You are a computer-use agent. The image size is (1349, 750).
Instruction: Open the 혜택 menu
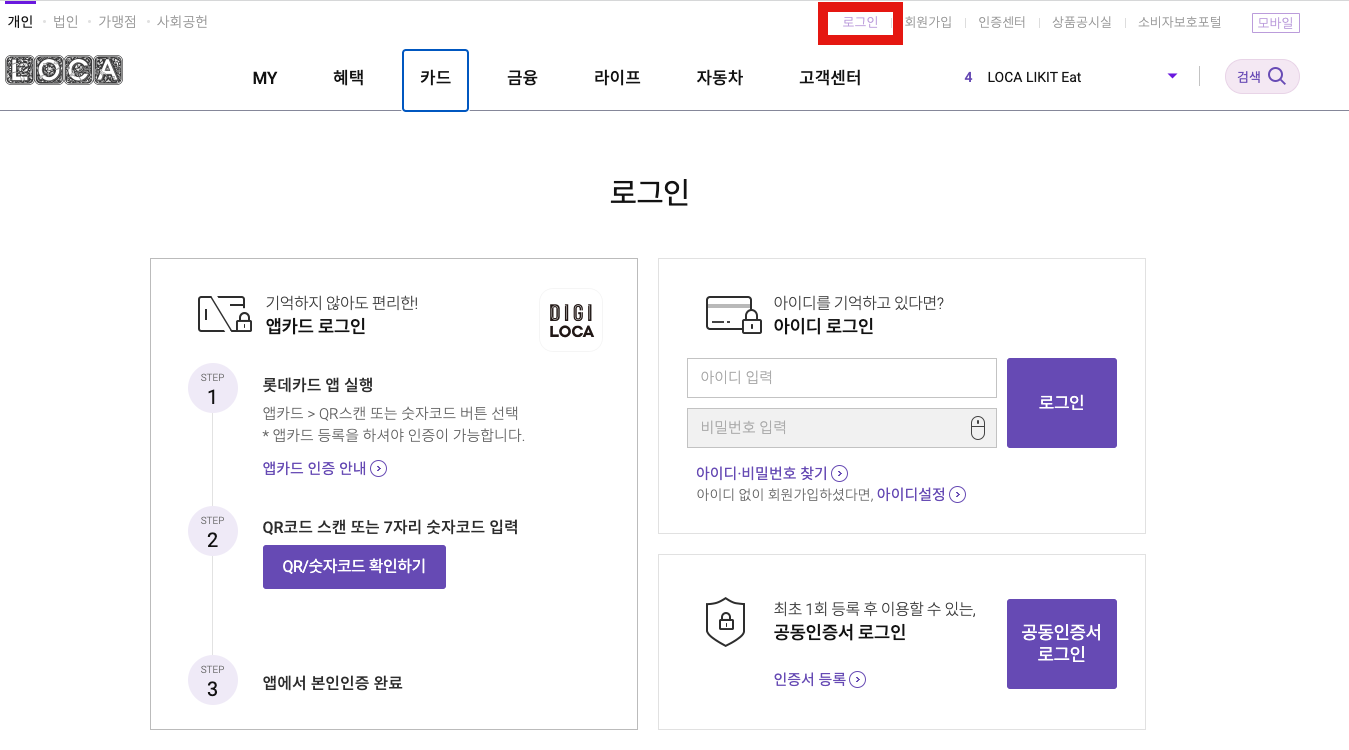click(348, 77)
